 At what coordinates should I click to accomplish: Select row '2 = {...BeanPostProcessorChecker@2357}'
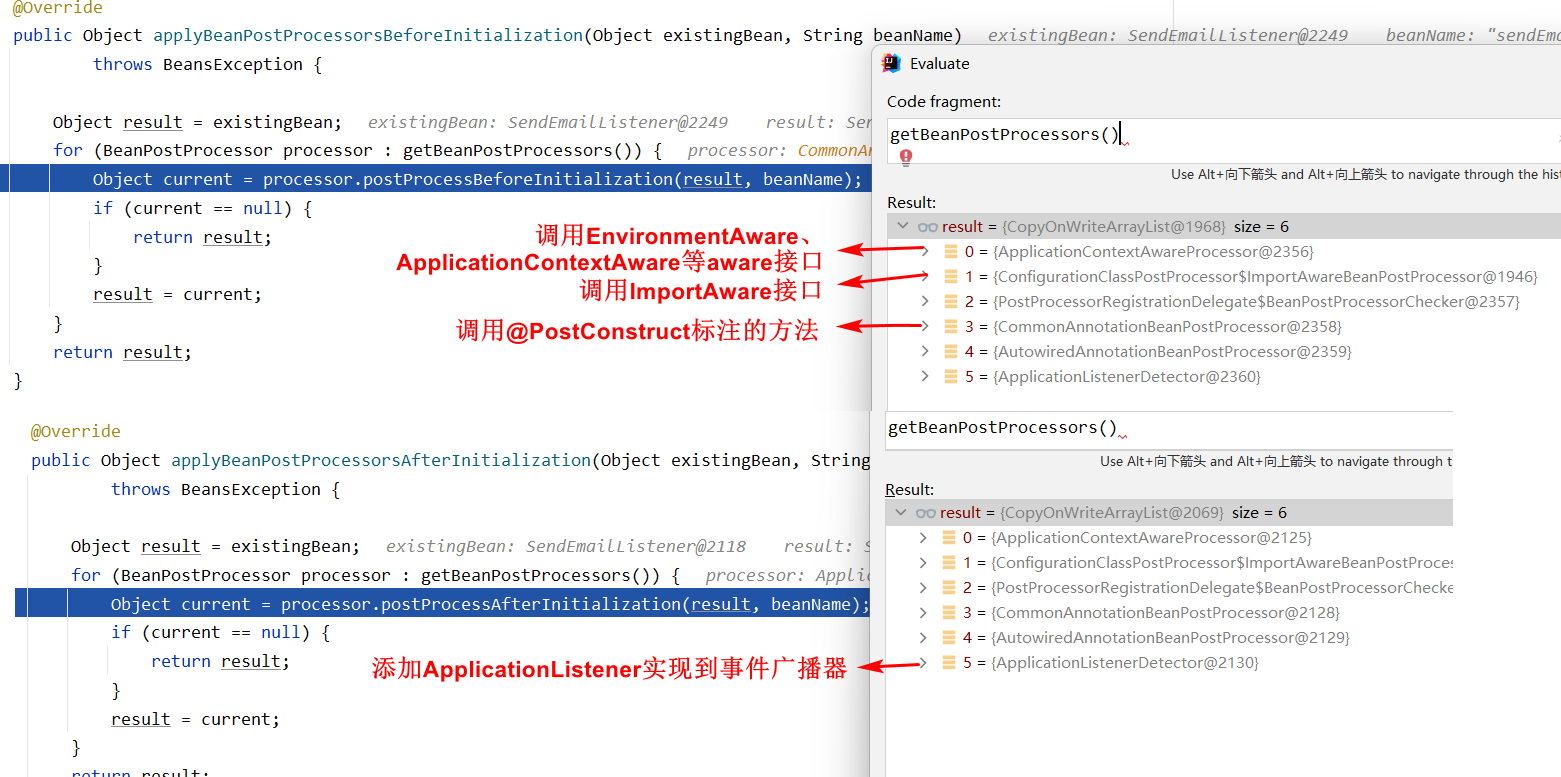pos(1223,302)
